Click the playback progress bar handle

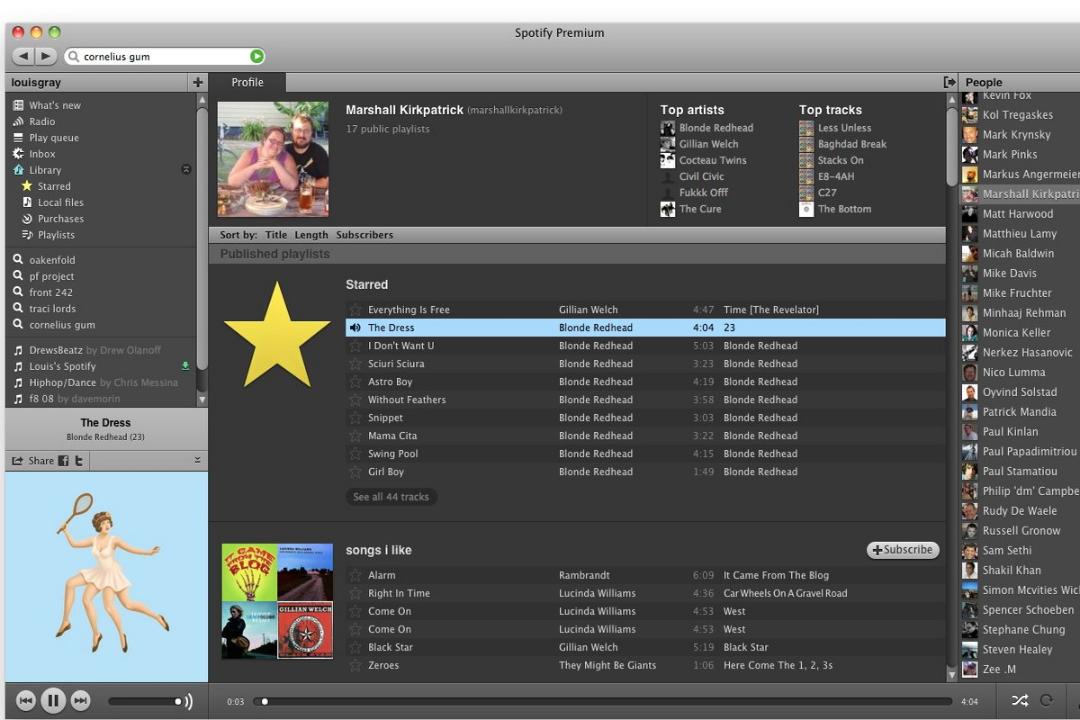[x=264, y=701]
